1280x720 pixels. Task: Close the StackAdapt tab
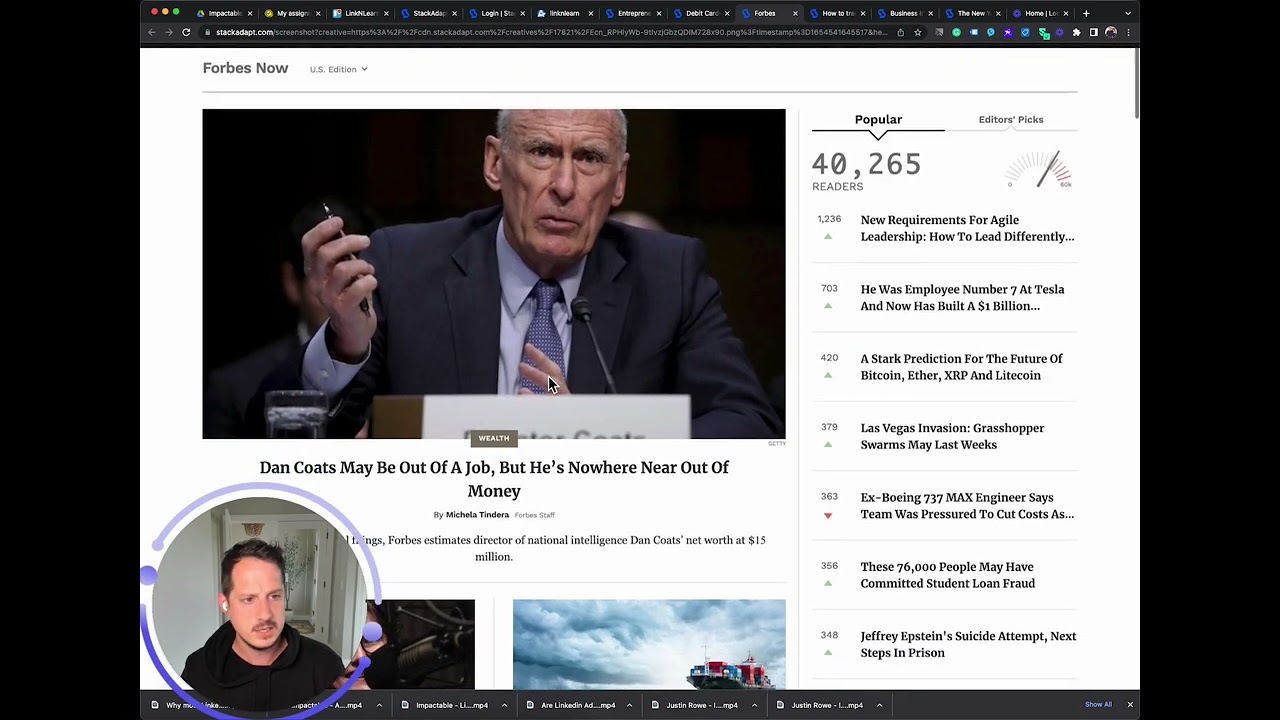point(454,13)
